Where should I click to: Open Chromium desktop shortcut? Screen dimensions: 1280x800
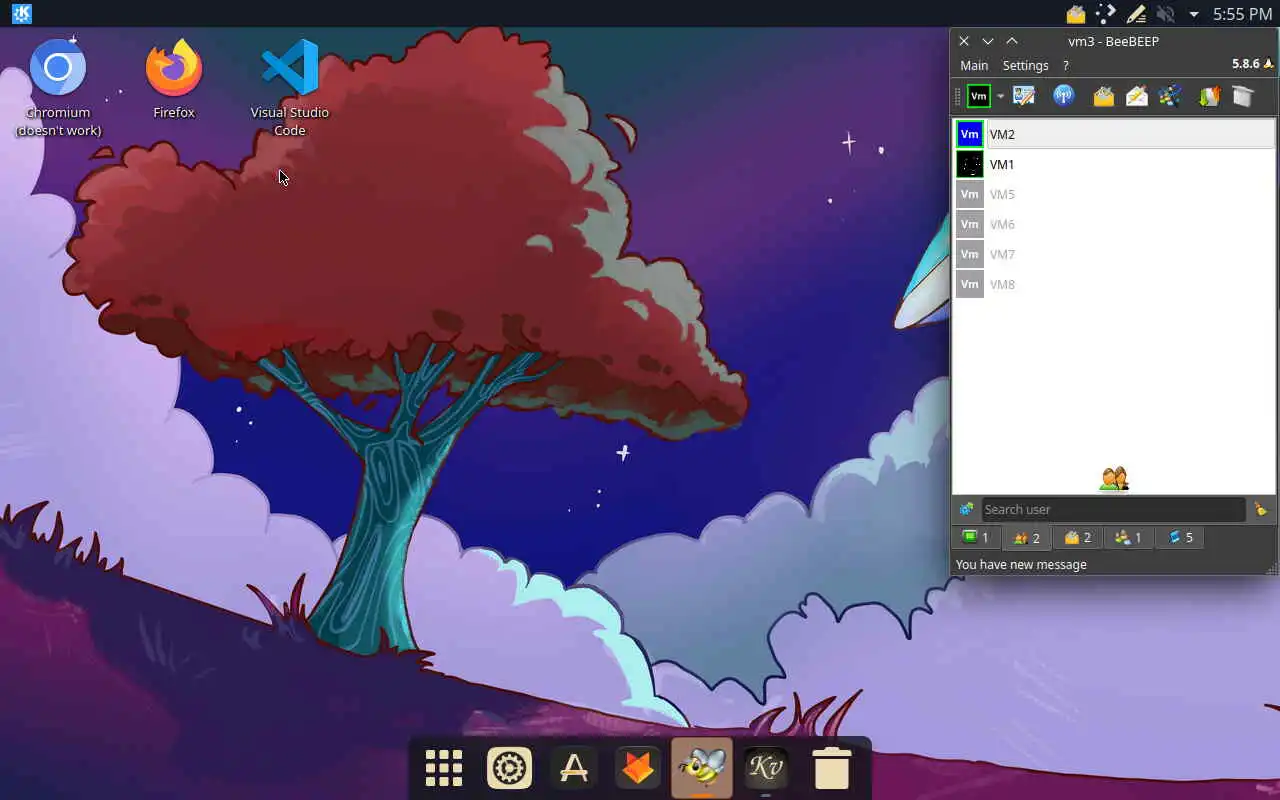pos(58,88)
